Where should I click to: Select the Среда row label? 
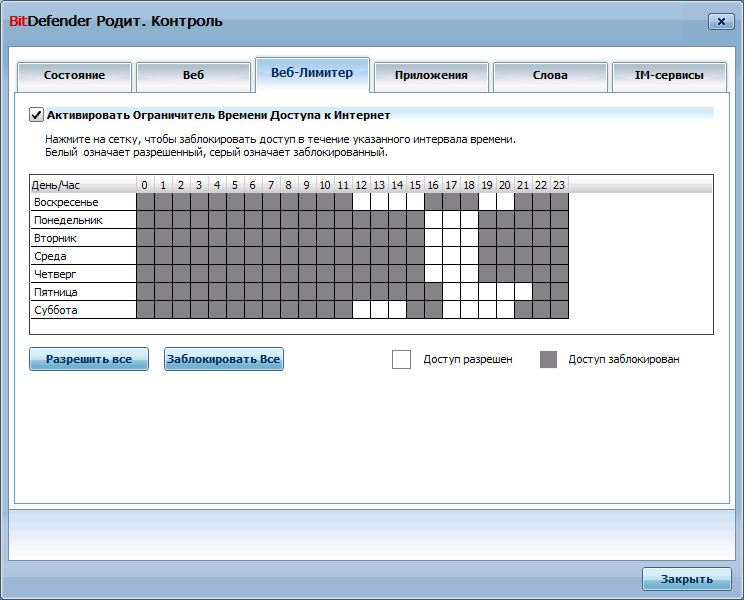50,257
